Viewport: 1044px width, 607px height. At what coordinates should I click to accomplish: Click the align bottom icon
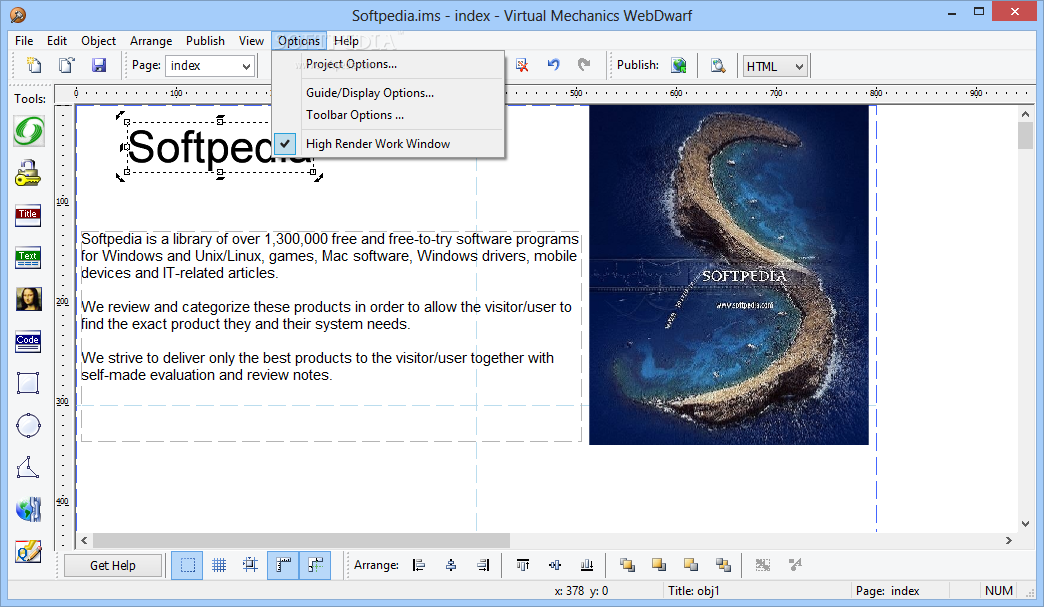587,565
